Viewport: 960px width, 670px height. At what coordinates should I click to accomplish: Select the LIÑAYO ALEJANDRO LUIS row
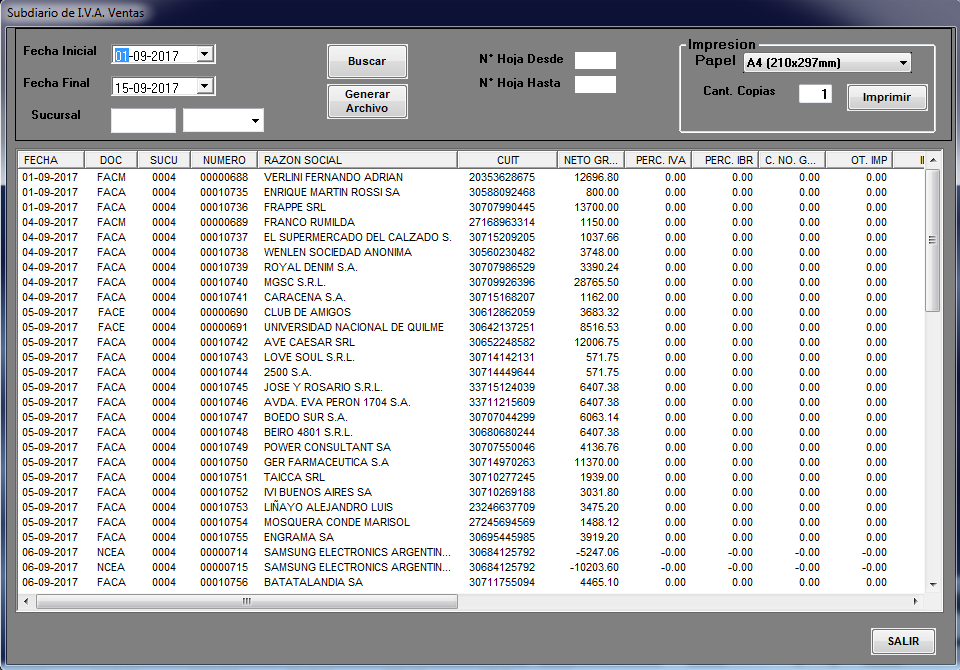(x=471, y=507)
